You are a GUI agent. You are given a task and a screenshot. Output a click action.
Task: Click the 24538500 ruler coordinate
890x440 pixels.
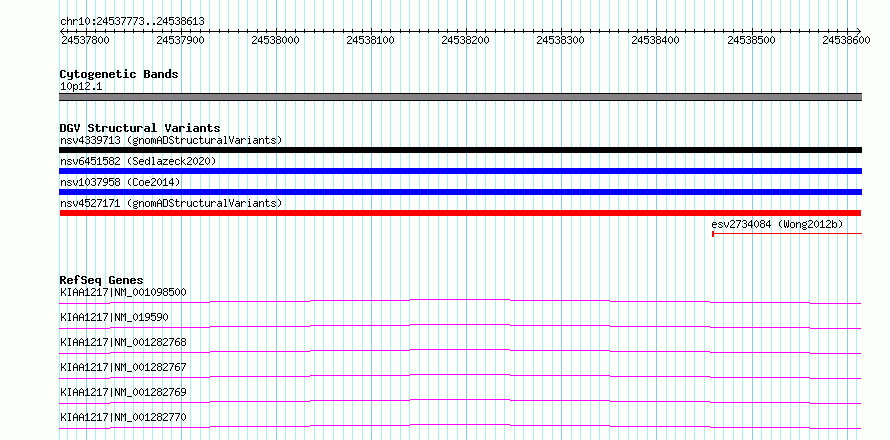coord(751,40)
